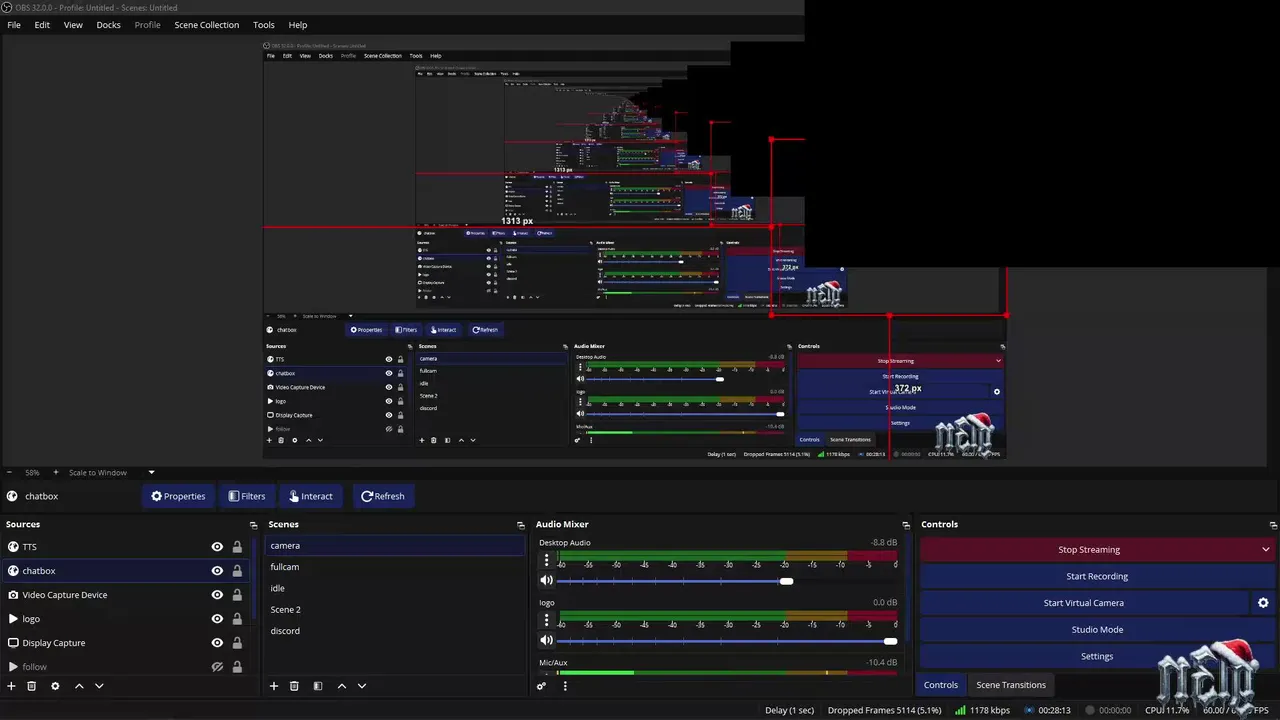The width and height of the screenshot is (1280, 720).
Task: Expand Stop Streaming dropdown chevron
Action: 1265,550
